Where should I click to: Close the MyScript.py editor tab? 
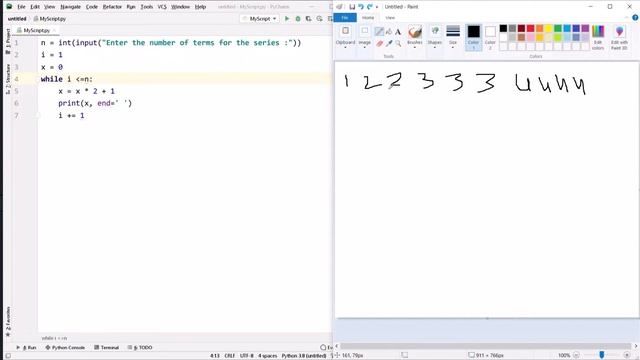tap(54, 31)
